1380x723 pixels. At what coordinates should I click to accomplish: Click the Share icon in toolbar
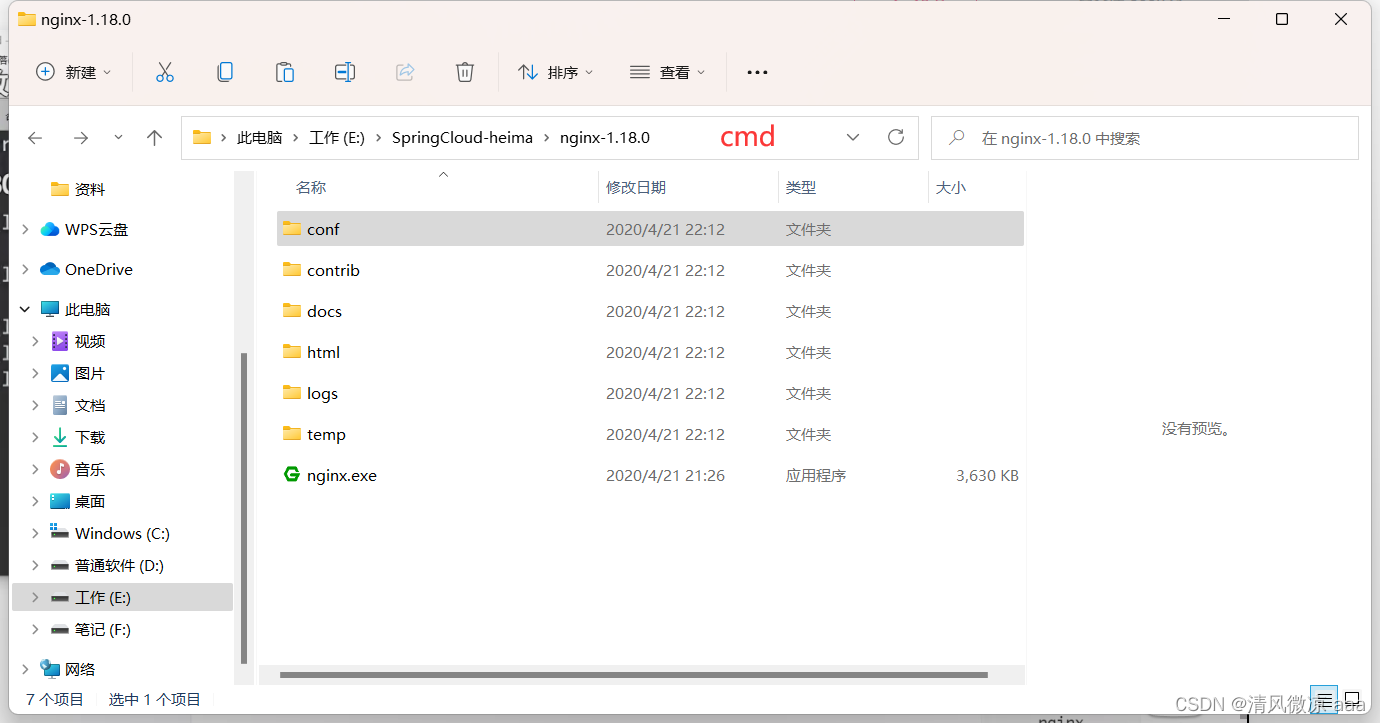405,72
